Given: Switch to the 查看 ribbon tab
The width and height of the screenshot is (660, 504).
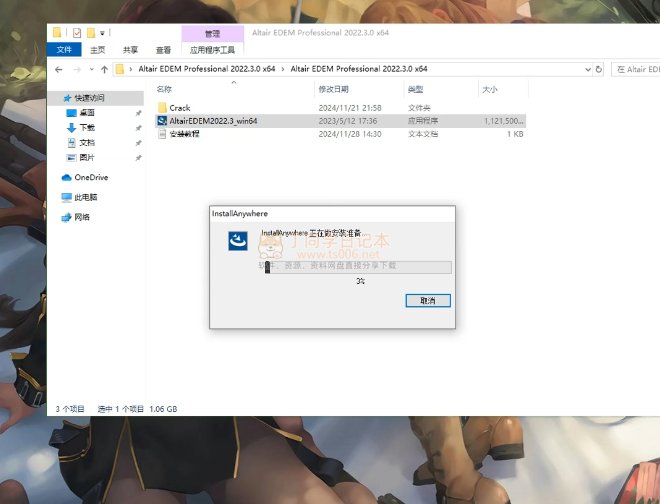Looking at the screenshot, I should (163, 50).
